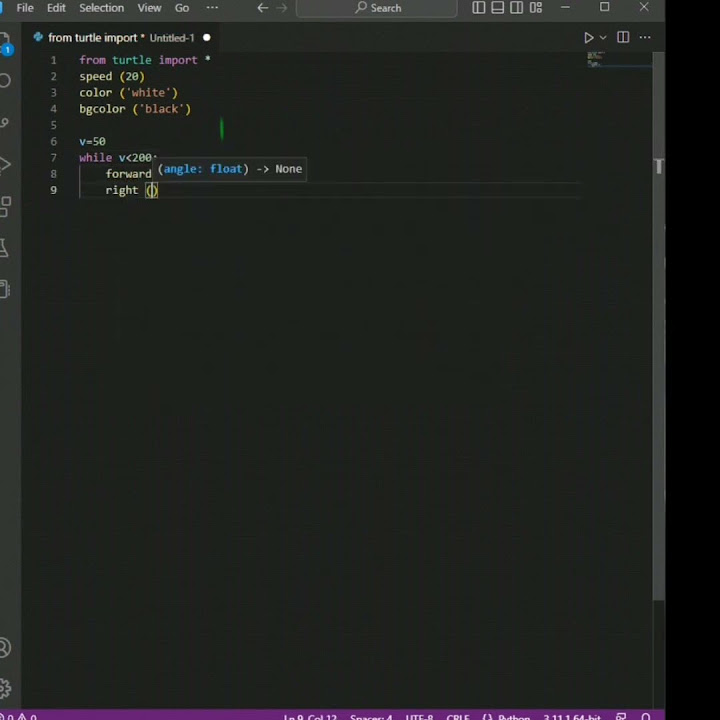Change indentation via 'Spaces: 4' status

[x=371, y=717]
